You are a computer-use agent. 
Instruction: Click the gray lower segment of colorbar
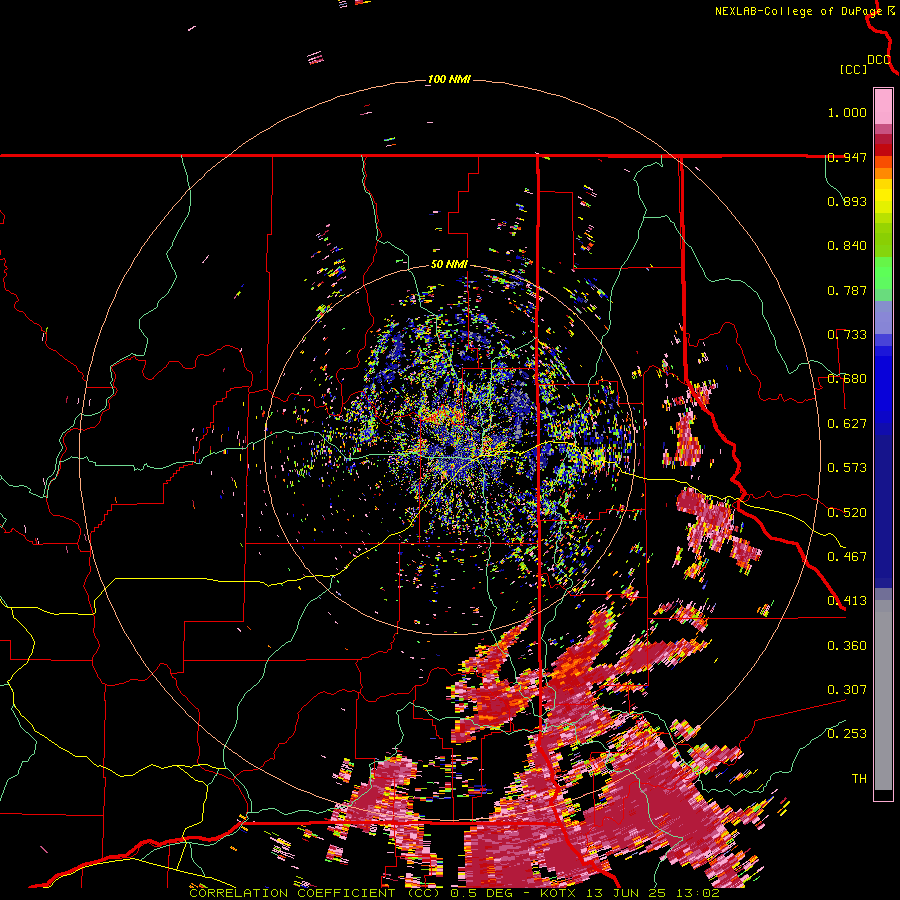[883, 695]
